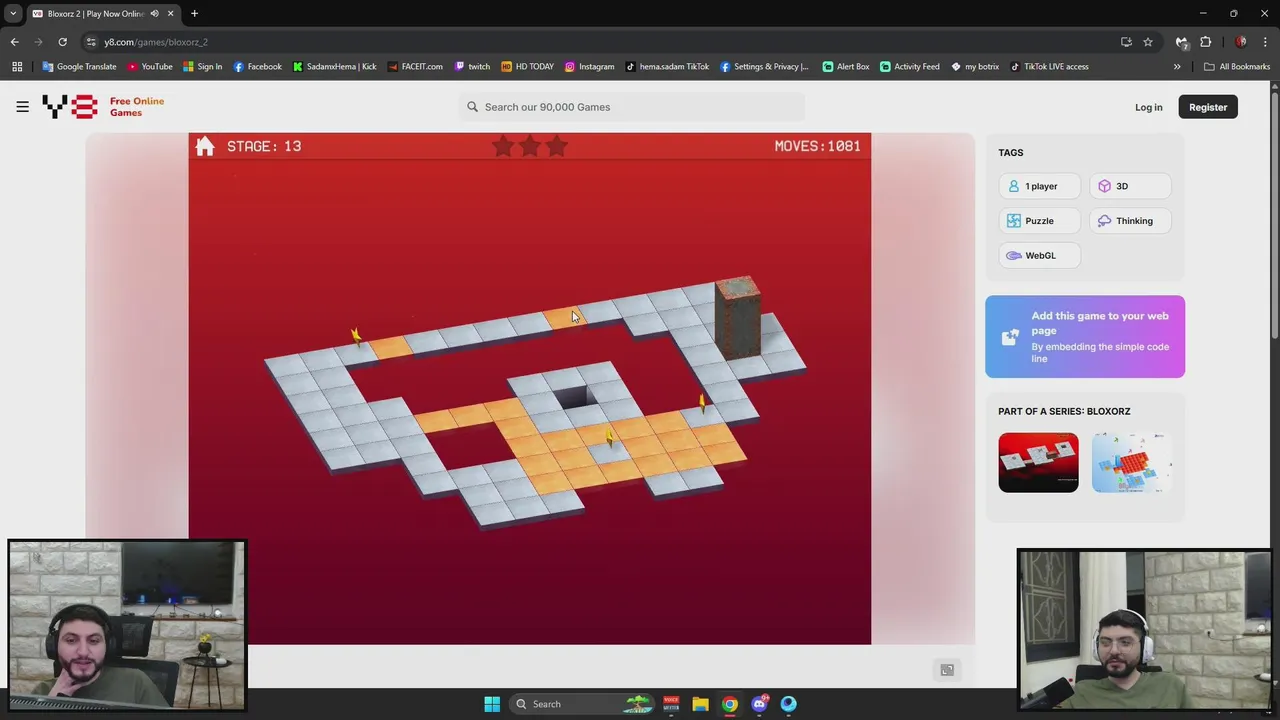
Task: Select the 1 player tag
Action: pos(1039,186)
